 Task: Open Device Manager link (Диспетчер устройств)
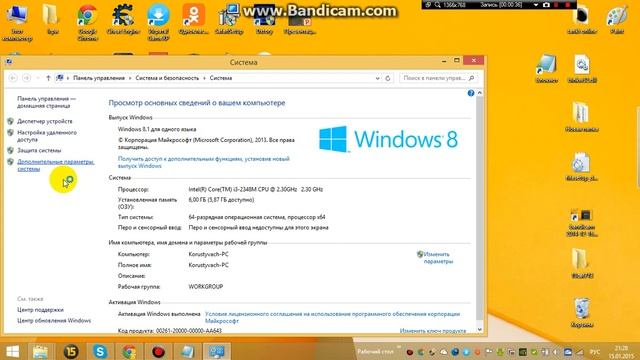44,121
